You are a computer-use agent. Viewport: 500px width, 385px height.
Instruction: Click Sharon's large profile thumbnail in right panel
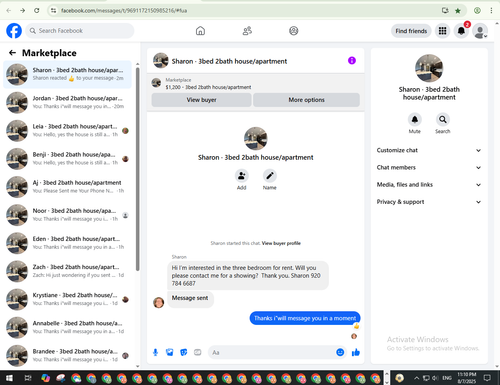point(429,68)
